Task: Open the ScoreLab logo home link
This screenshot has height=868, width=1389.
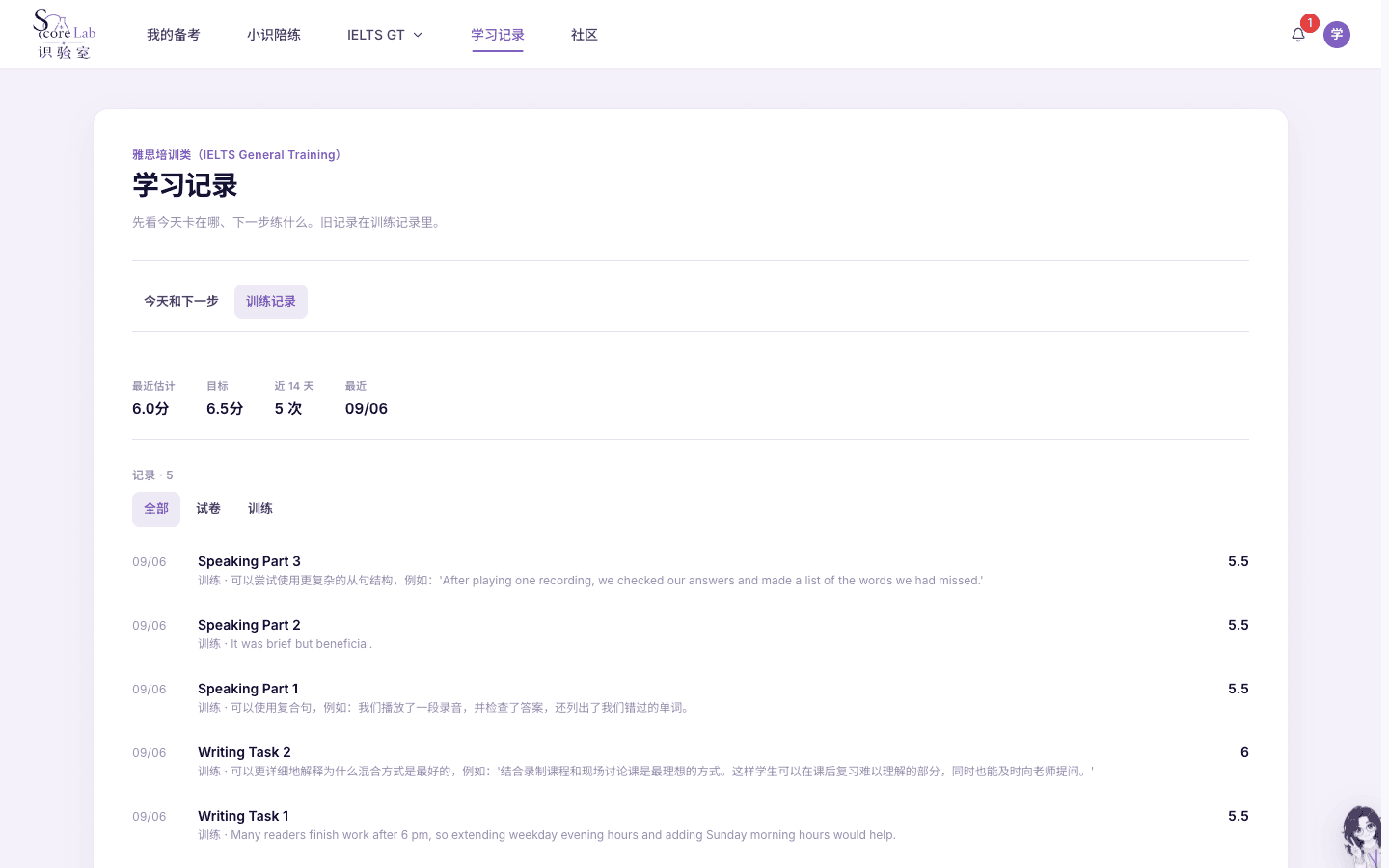Action: pyautogui.click(x=65, y=35)
